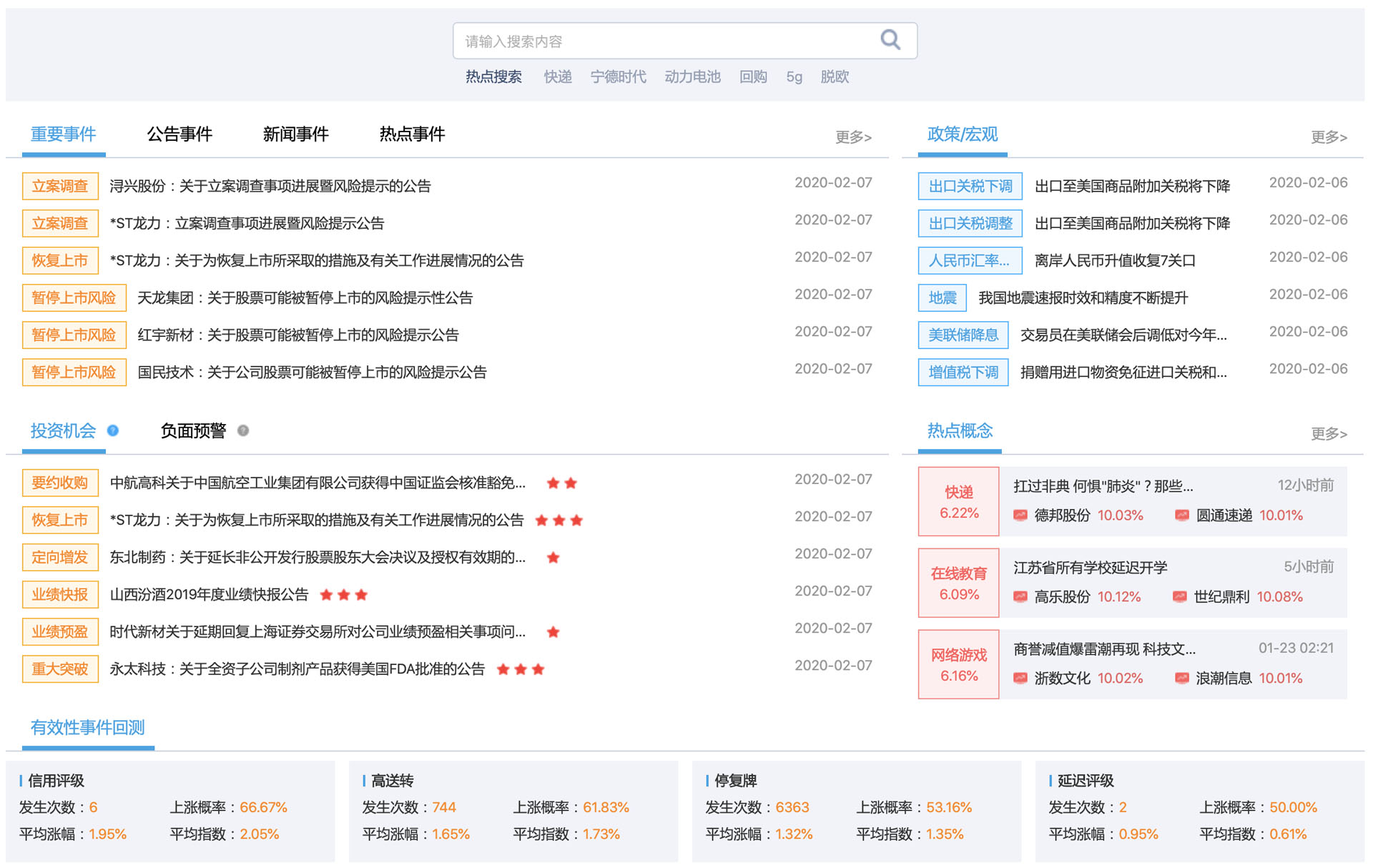This screenshot has width=1373, height=868.
Task: Click the red chart icon next to 高乐股份
Action: (1020, 596)
